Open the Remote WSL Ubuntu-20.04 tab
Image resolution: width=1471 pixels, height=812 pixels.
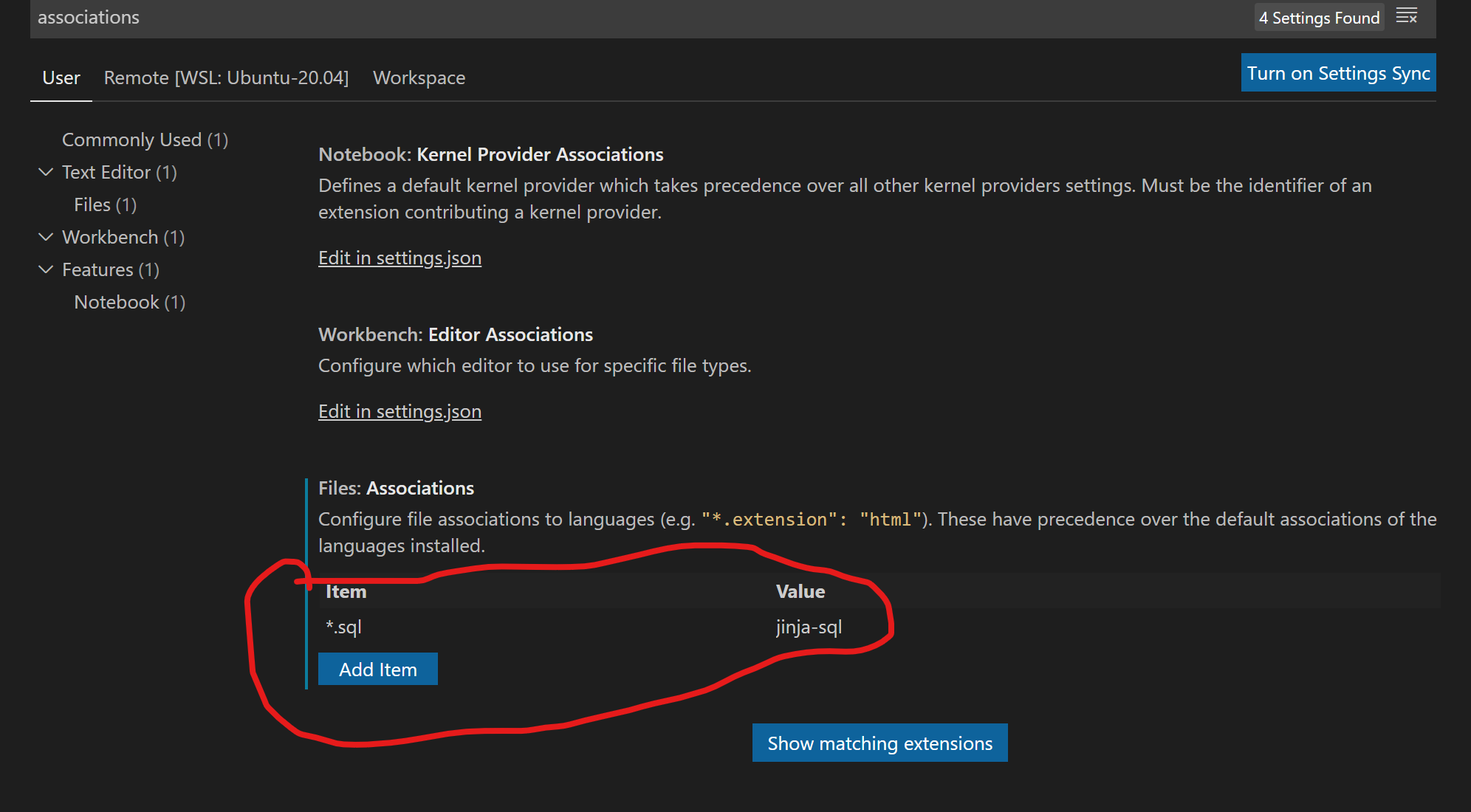(x=226, y=78)
